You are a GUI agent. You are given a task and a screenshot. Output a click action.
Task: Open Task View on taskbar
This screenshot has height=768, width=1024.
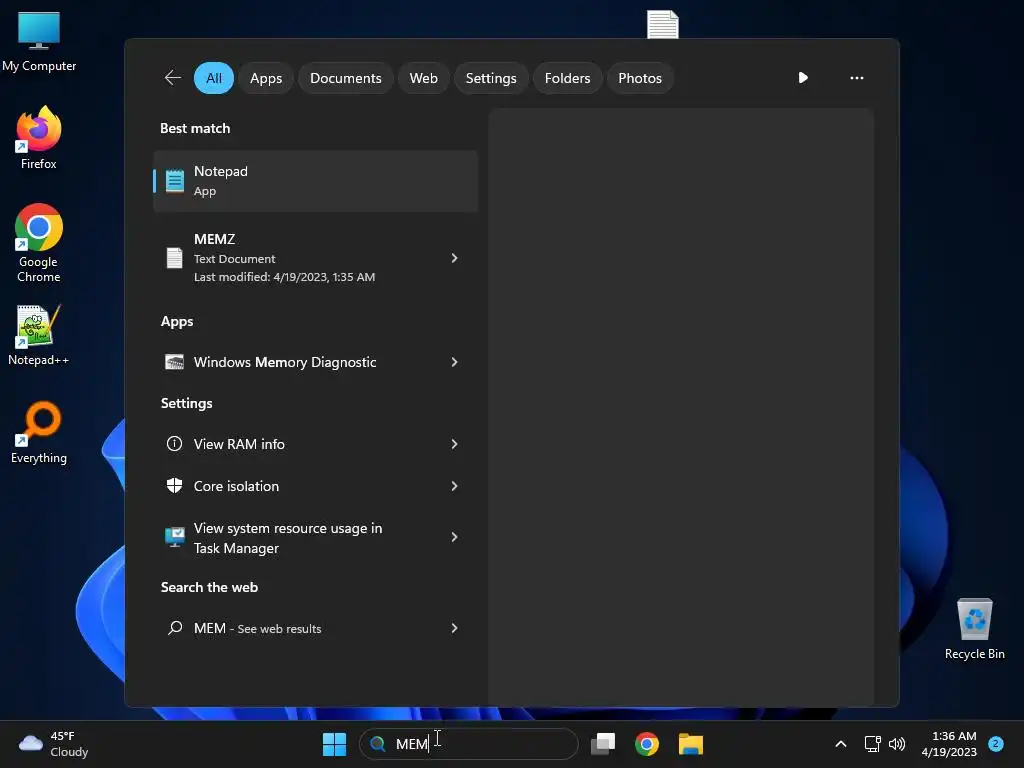[603, 744]
